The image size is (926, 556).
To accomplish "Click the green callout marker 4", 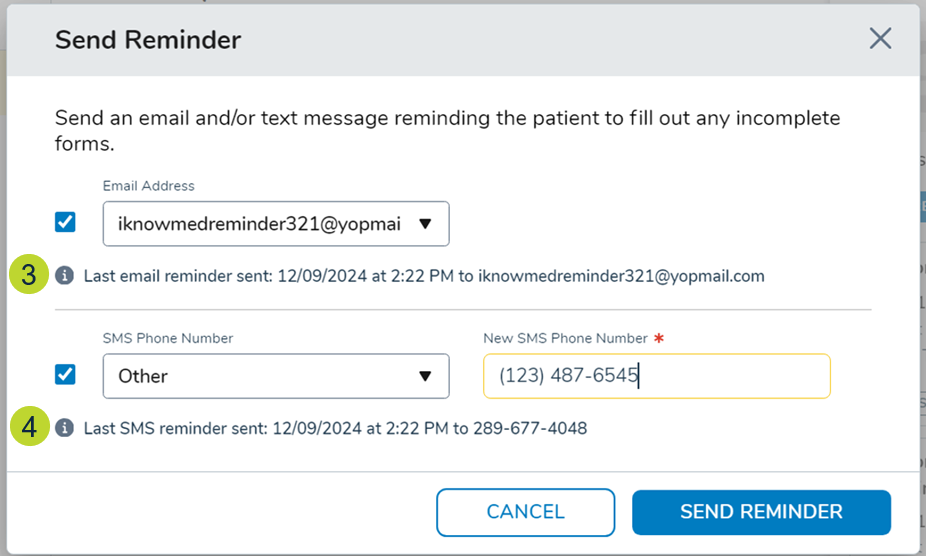I will coord(30,428).
